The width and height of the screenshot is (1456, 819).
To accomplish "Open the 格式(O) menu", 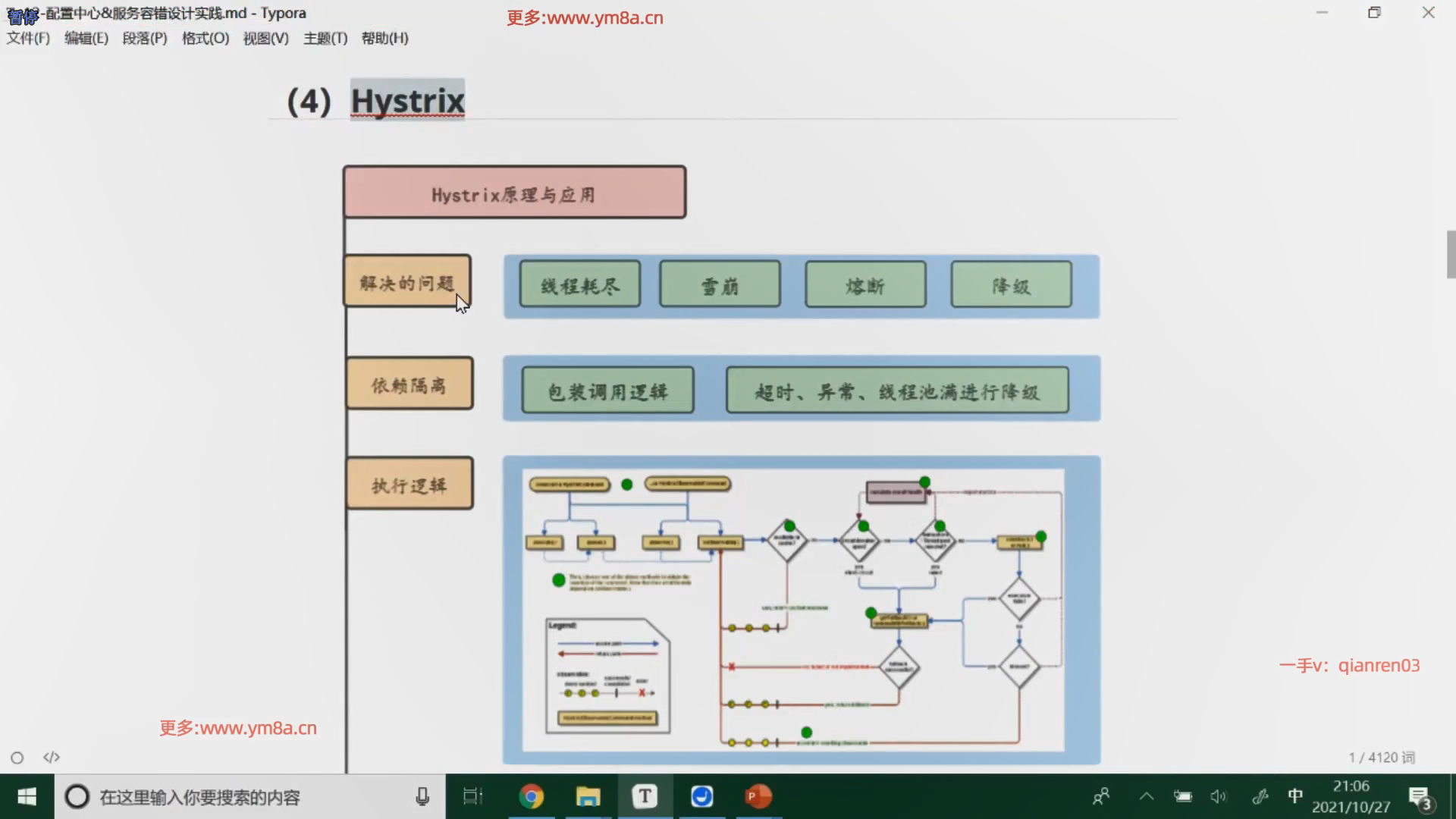I will [205, 38].
